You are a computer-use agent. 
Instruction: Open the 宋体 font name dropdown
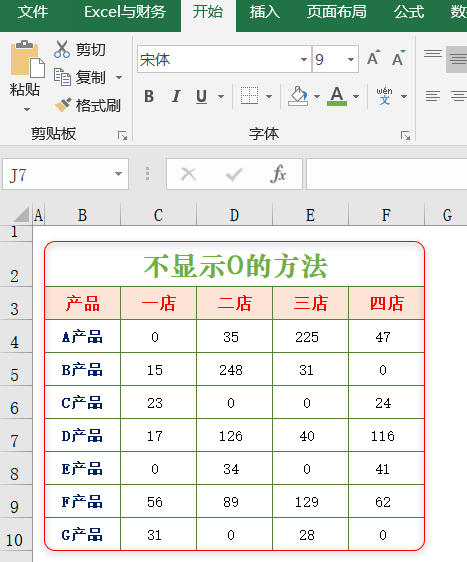[x=304, y=59]
